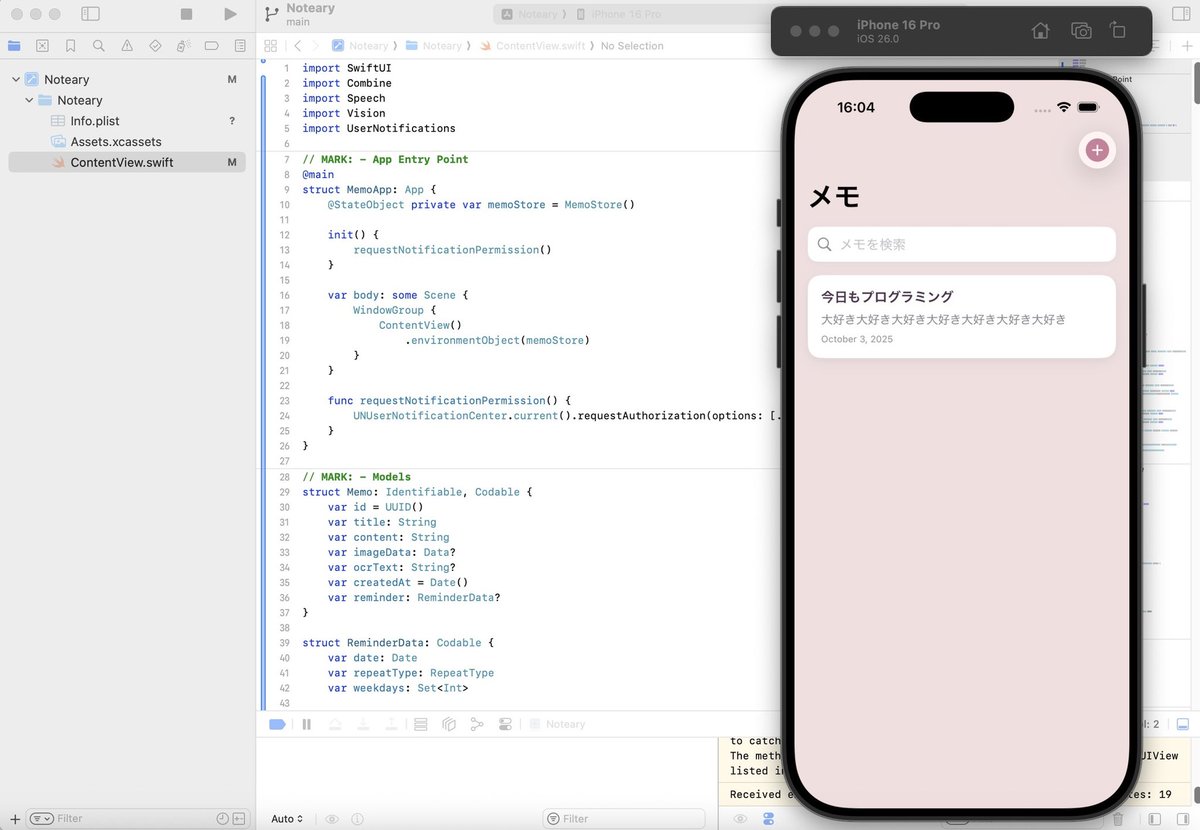Screen dimensions: 1200x830
Task: Click line 9 struct MemoApp declaration
Action: [x=369, y=189]
